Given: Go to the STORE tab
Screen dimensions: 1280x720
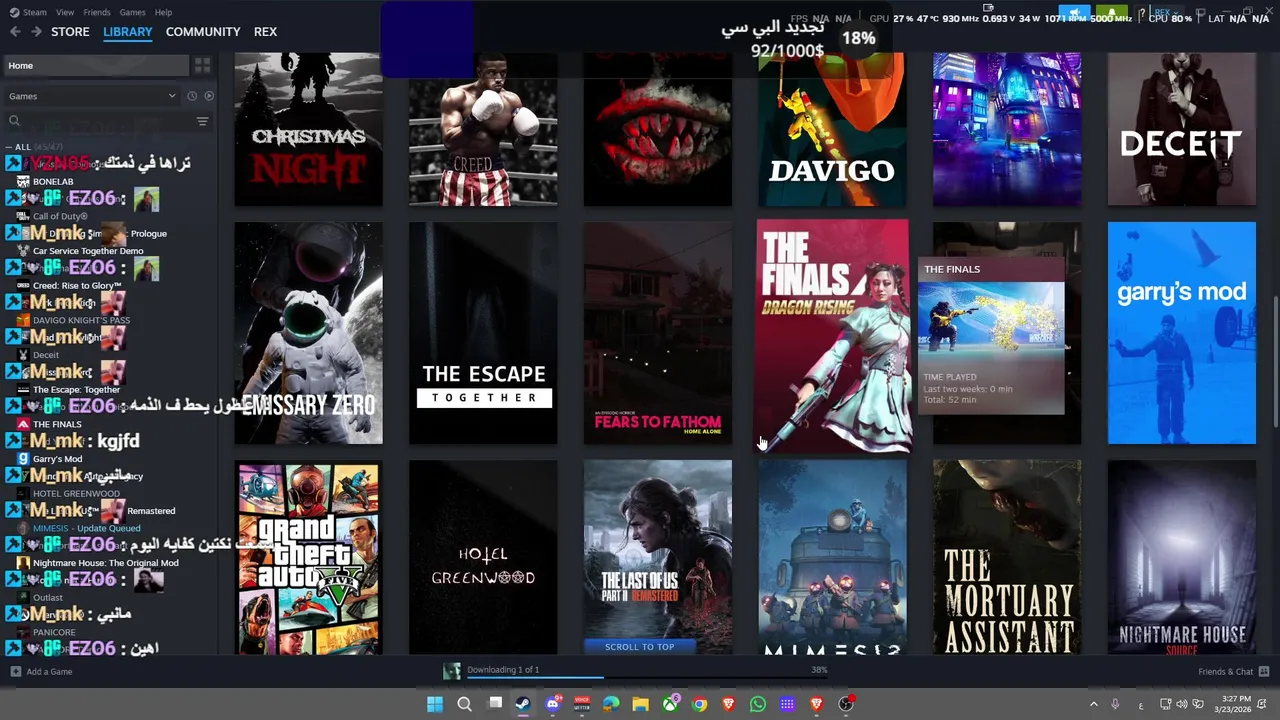Looking at the screenshot, I should tap(70, 32).
